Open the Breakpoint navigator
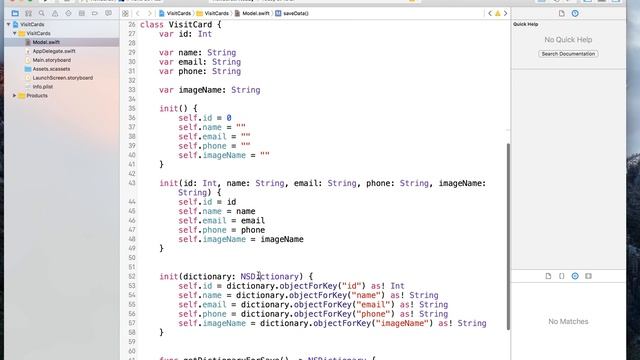640x360 pixels. [x=95, y=13]
